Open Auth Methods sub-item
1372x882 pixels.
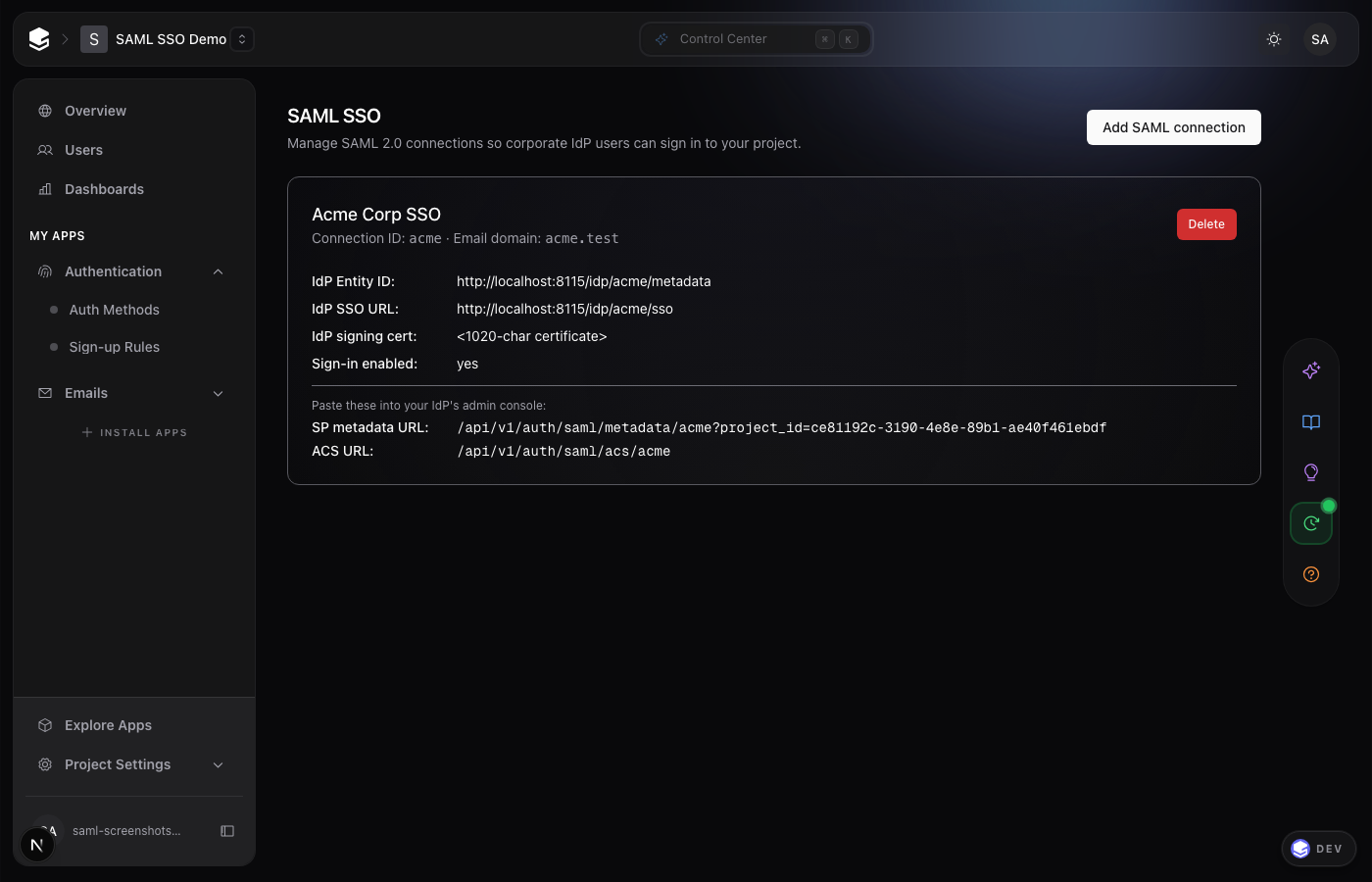pos(114,310)
